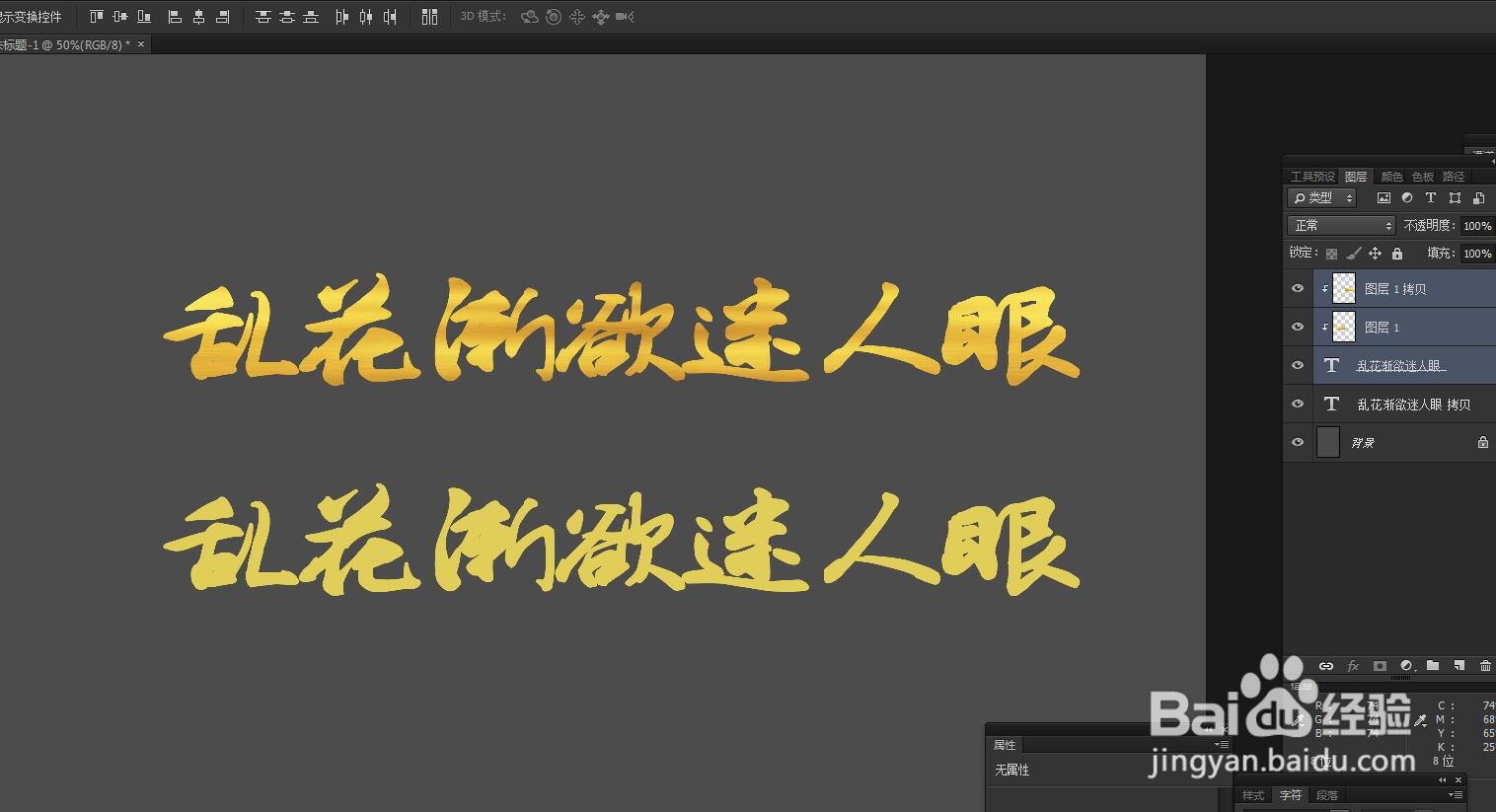Screen dimensions: 1496x812
Task: Filter for text layers with the T icon
Action: point(1431,197)
